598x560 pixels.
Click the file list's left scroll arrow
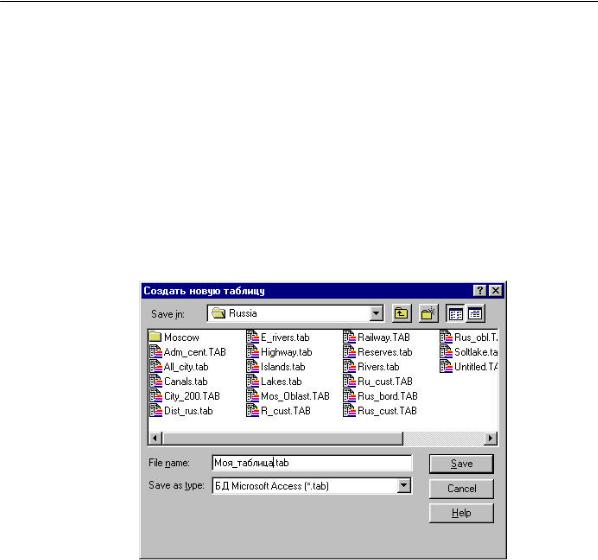tap(155, 438)
